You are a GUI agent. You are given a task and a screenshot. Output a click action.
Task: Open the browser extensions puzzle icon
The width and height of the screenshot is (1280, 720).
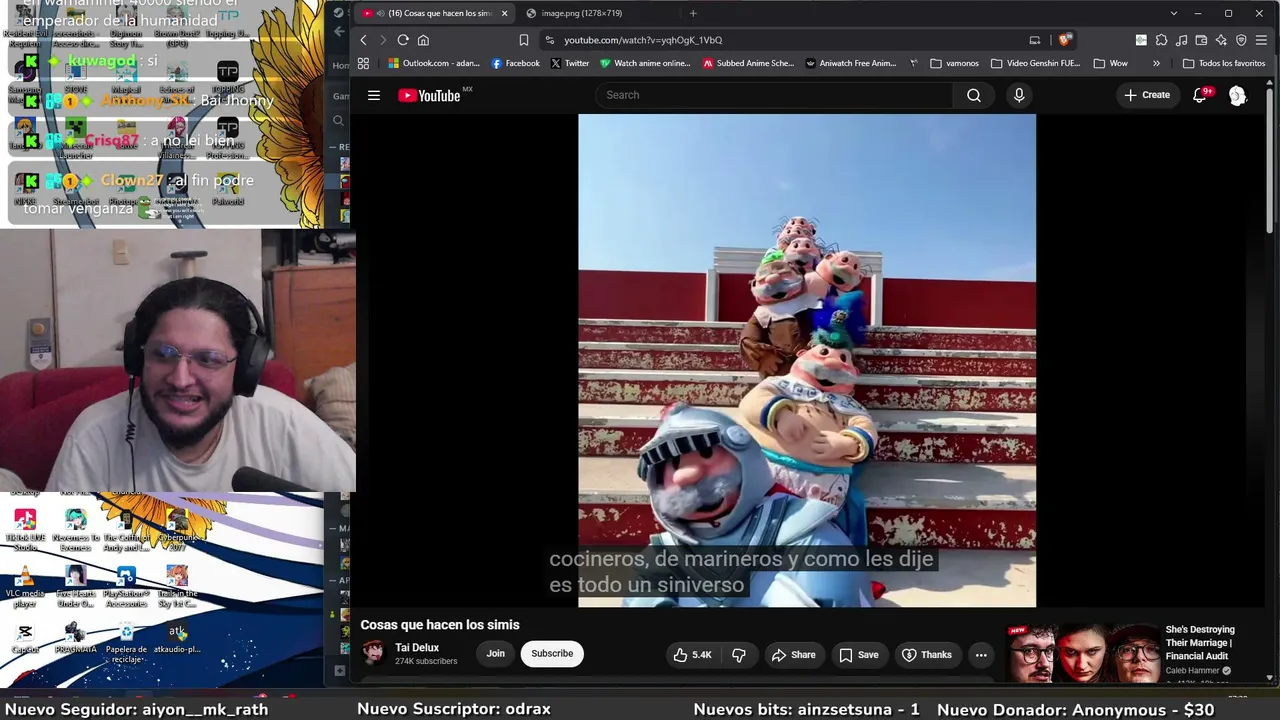click(x=1161, y=40)
